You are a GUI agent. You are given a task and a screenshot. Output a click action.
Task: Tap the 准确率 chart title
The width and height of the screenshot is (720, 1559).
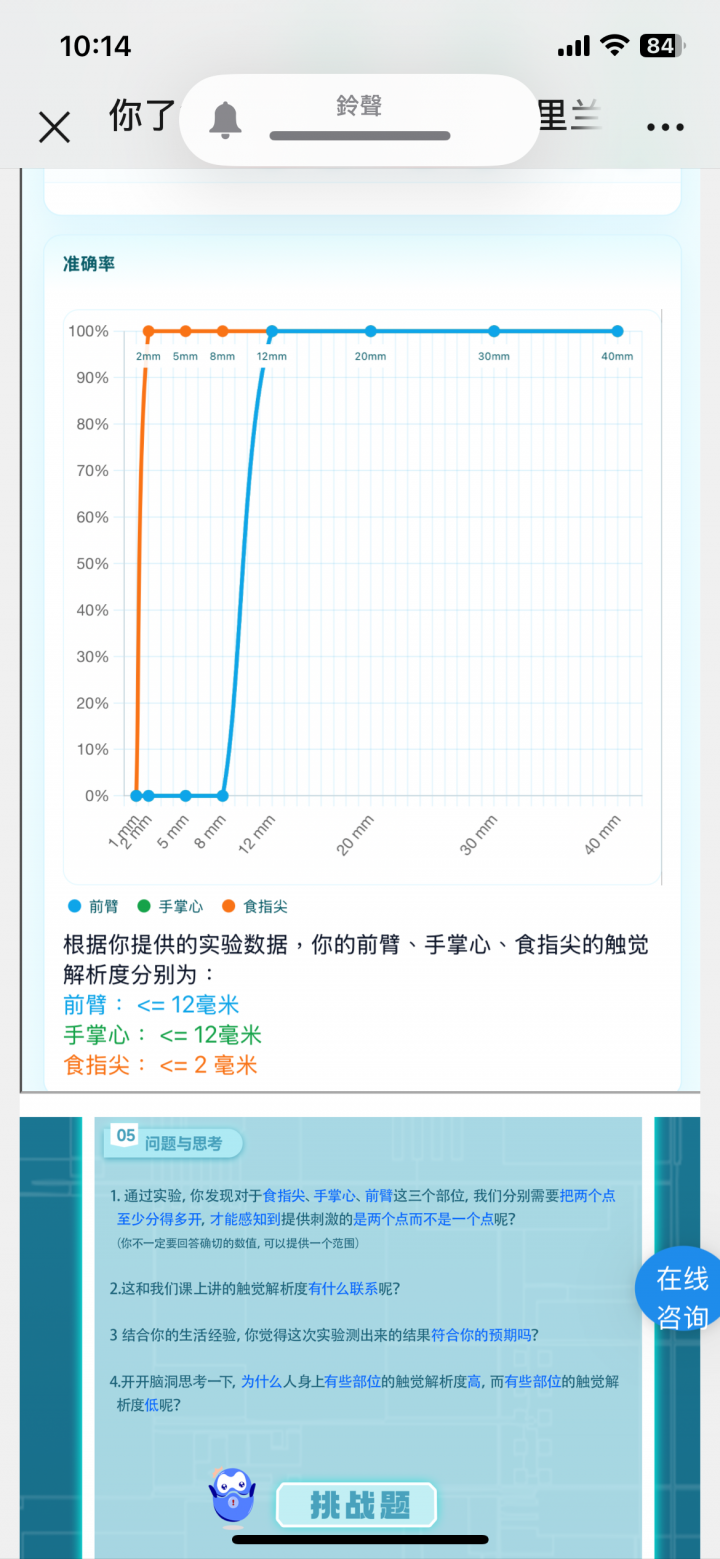89,264
